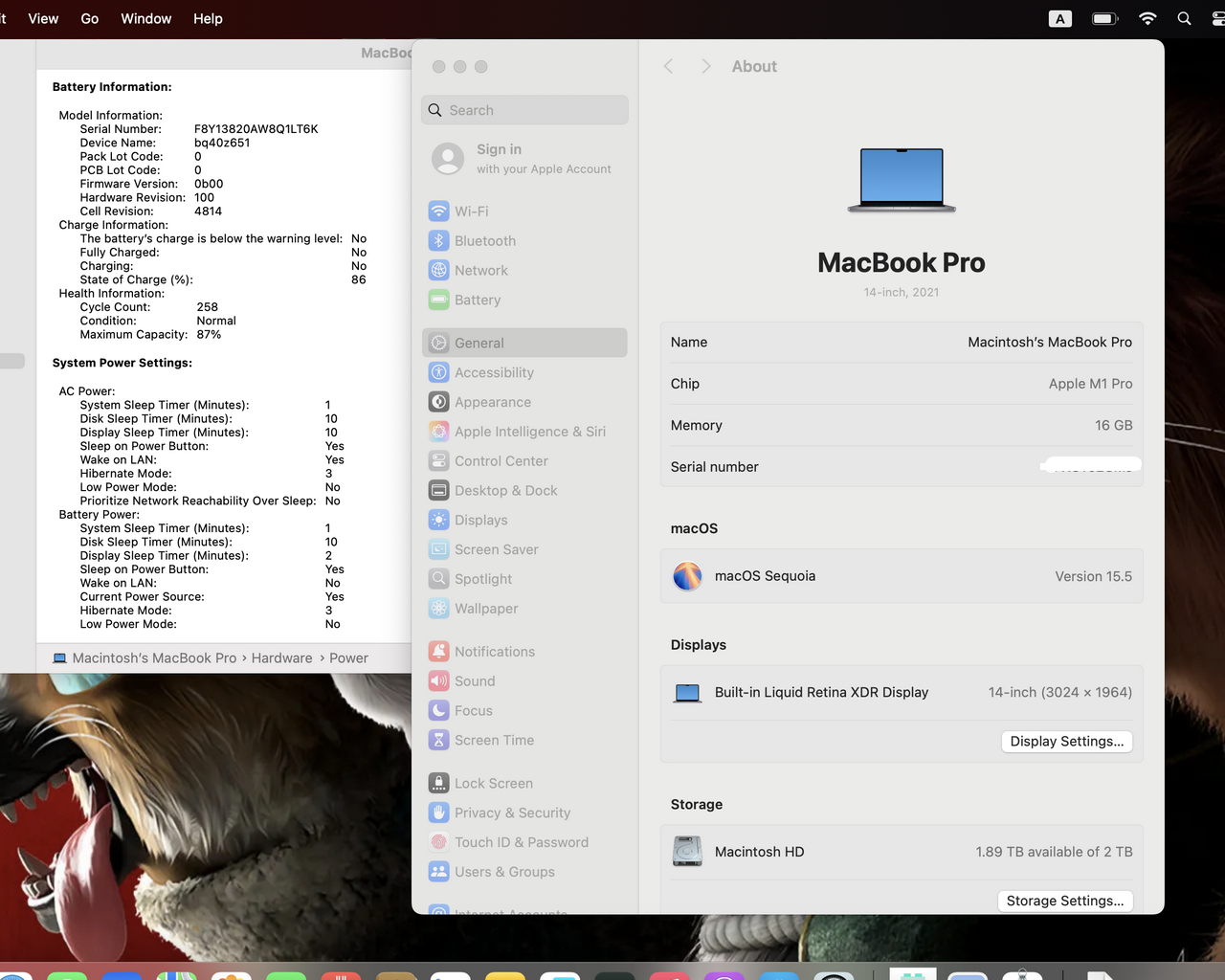
Task: Click the Cycle Count 258 value
Action: 208,307
